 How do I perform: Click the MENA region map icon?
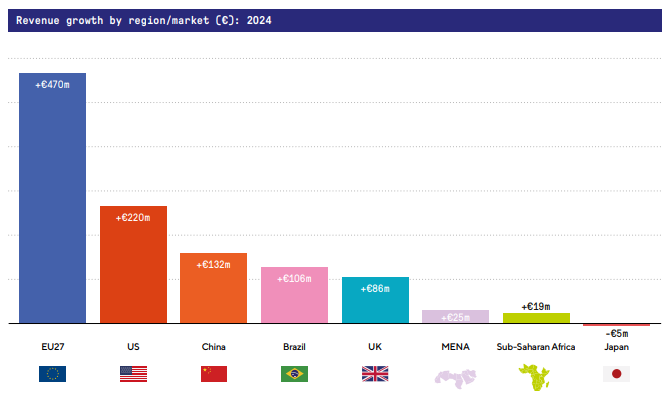pos(455,377)
